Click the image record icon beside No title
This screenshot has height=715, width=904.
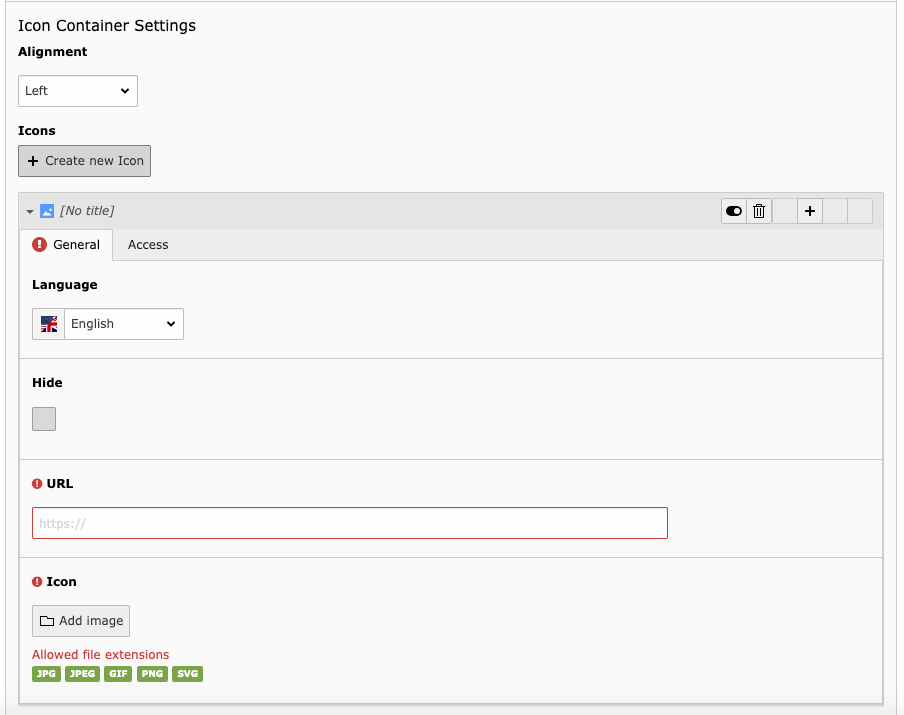coord(47,211)
